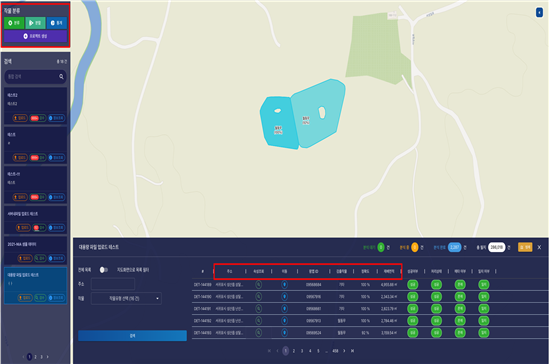The height and width of the screenshot is (364, 549).
Task: Click the blue button in the top-left panel
Action: (x=57, y=23)
